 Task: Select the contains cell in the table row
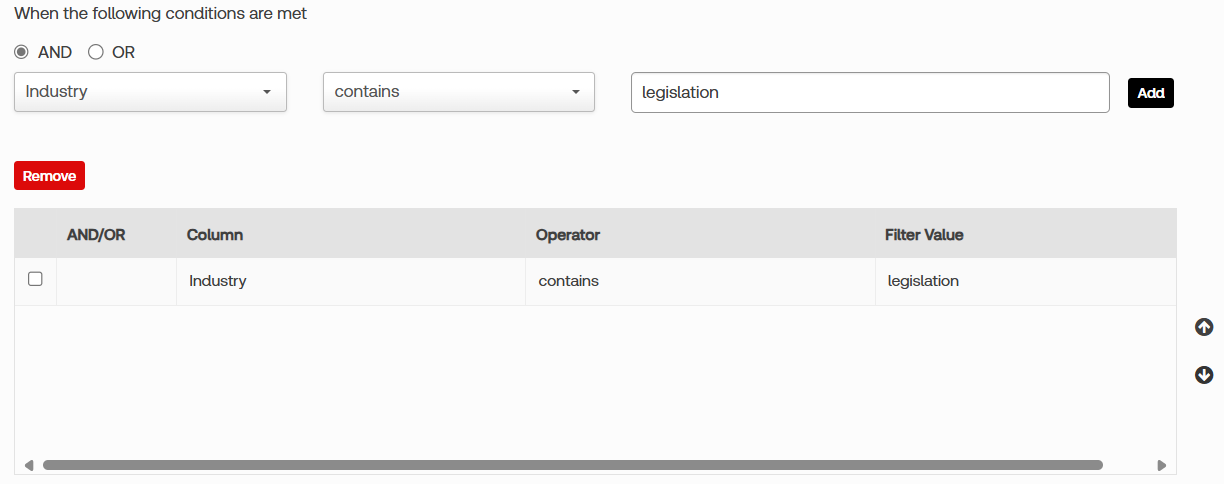568,281
